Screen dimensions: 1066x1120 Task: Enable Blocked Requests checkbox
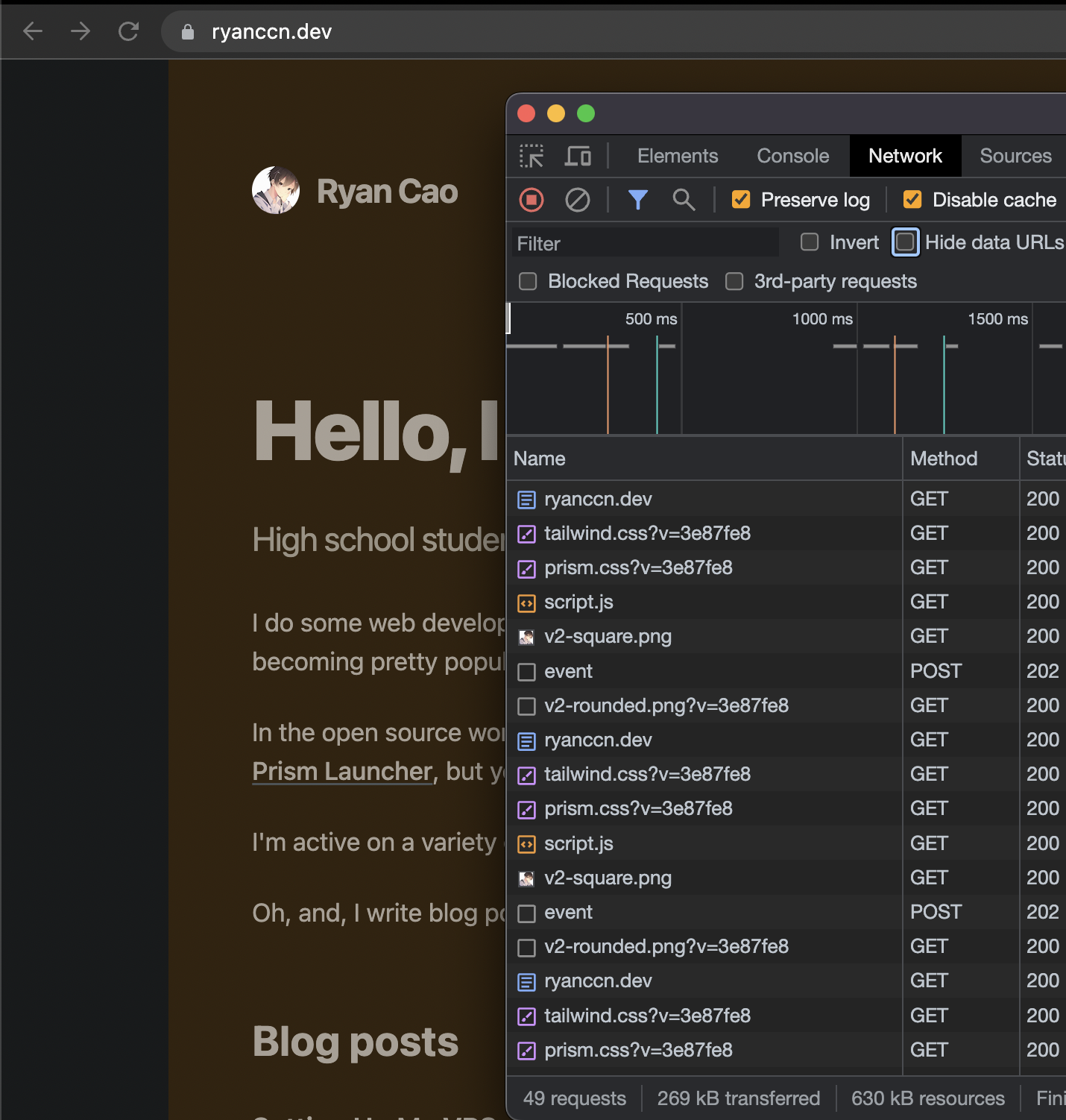point(528,282)
